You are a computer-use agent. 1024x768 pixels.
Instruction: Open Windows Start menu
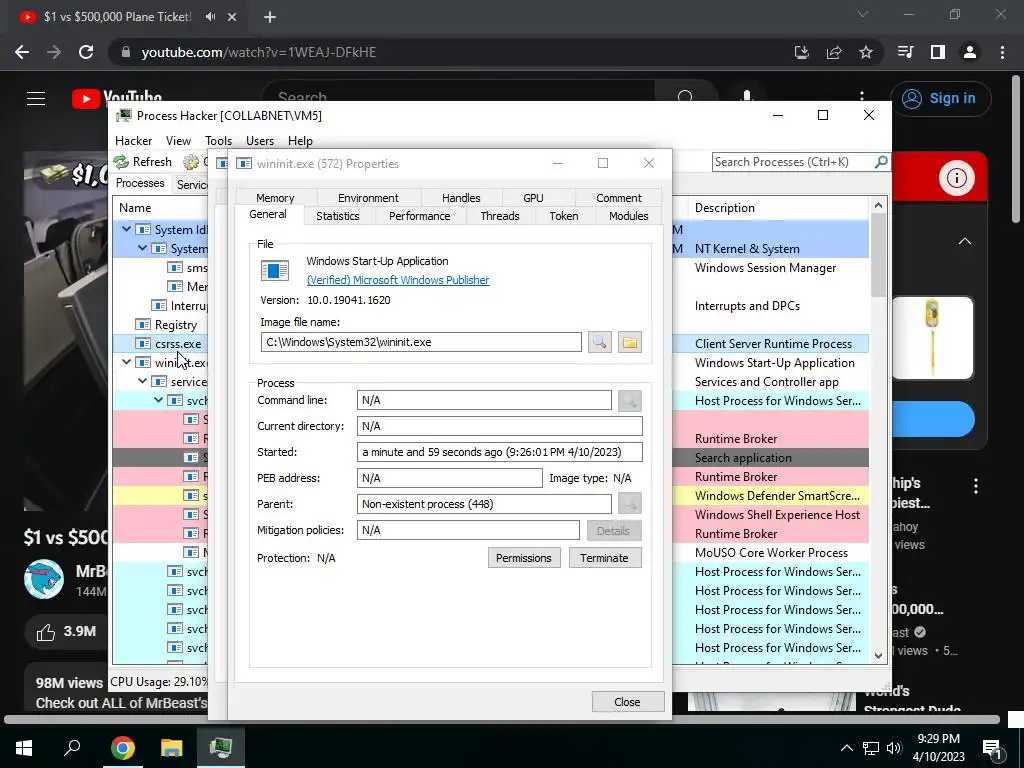[24, 747]
